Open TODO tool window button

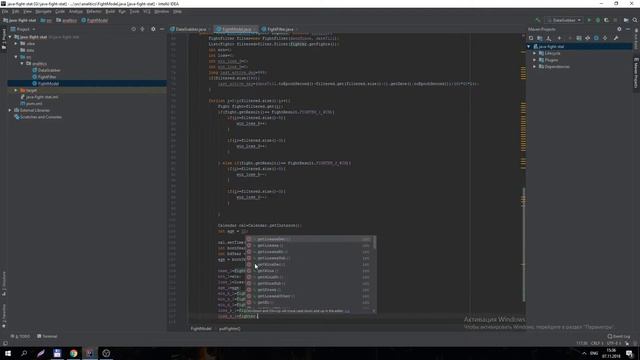pos(20,336)
